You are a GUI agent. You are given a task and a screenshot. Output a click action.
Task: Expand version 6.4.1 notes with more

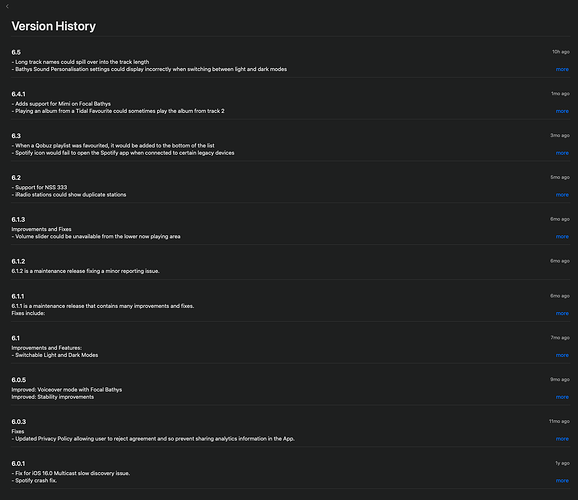coord(562,111)
